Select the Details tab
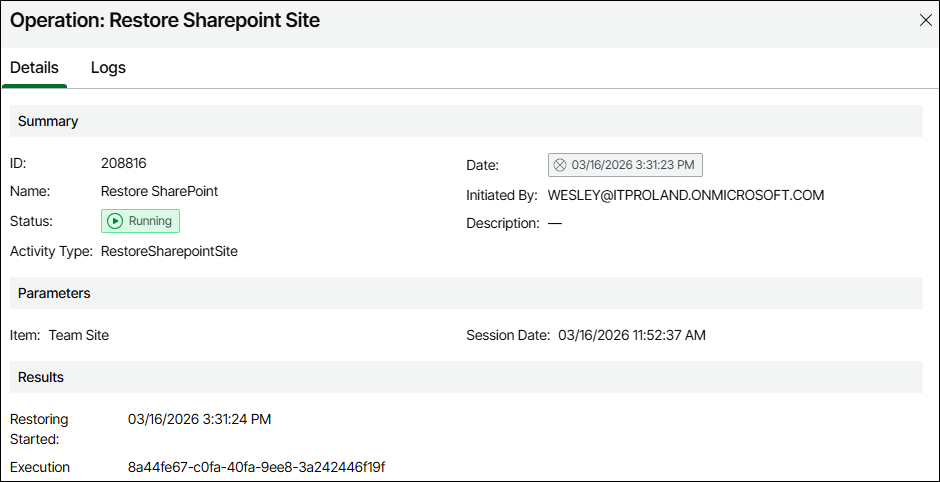This screenshot has width=940, height=482. (34, 68)
